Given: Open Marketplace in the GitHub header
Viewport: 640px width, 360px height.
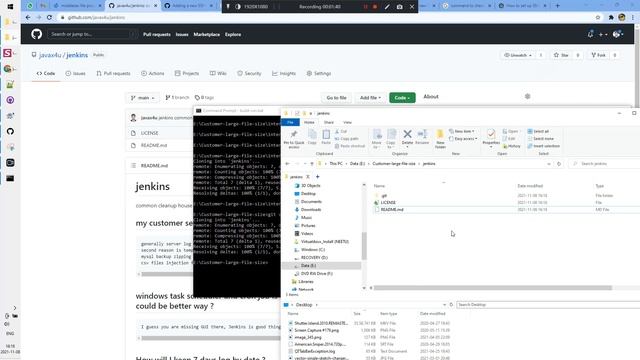Looking at the screenshot, I should (207, 35).
